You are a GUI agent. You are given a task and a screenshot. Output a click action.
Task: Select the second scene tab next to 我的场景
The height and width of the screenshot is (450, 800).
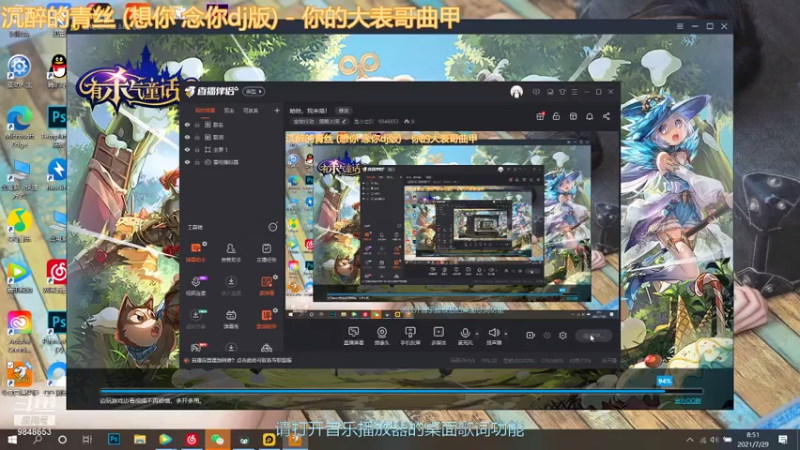[229, 110]
